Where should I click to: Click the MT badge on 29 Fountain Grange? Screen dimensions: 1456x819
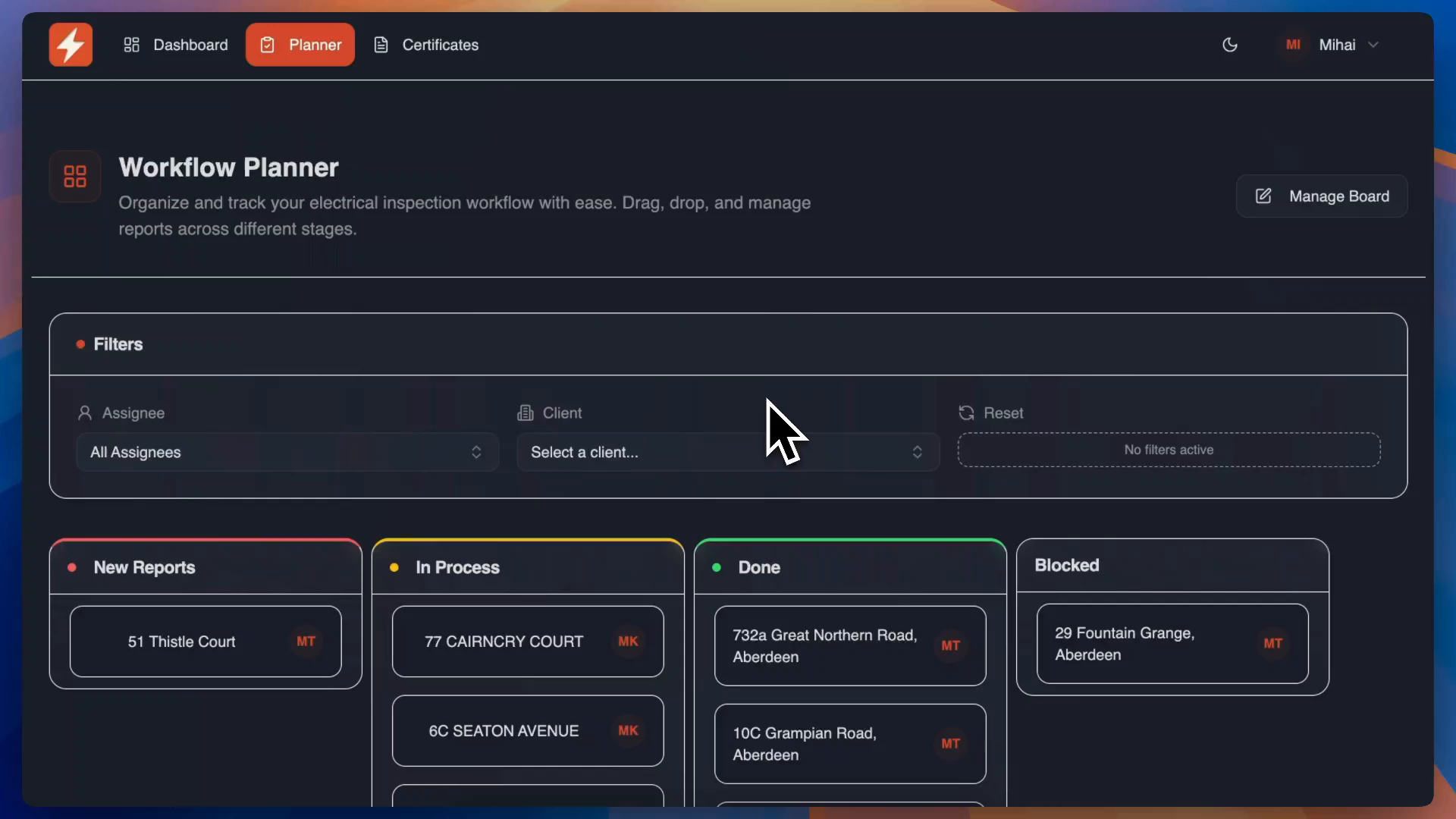click(1272, 644)
